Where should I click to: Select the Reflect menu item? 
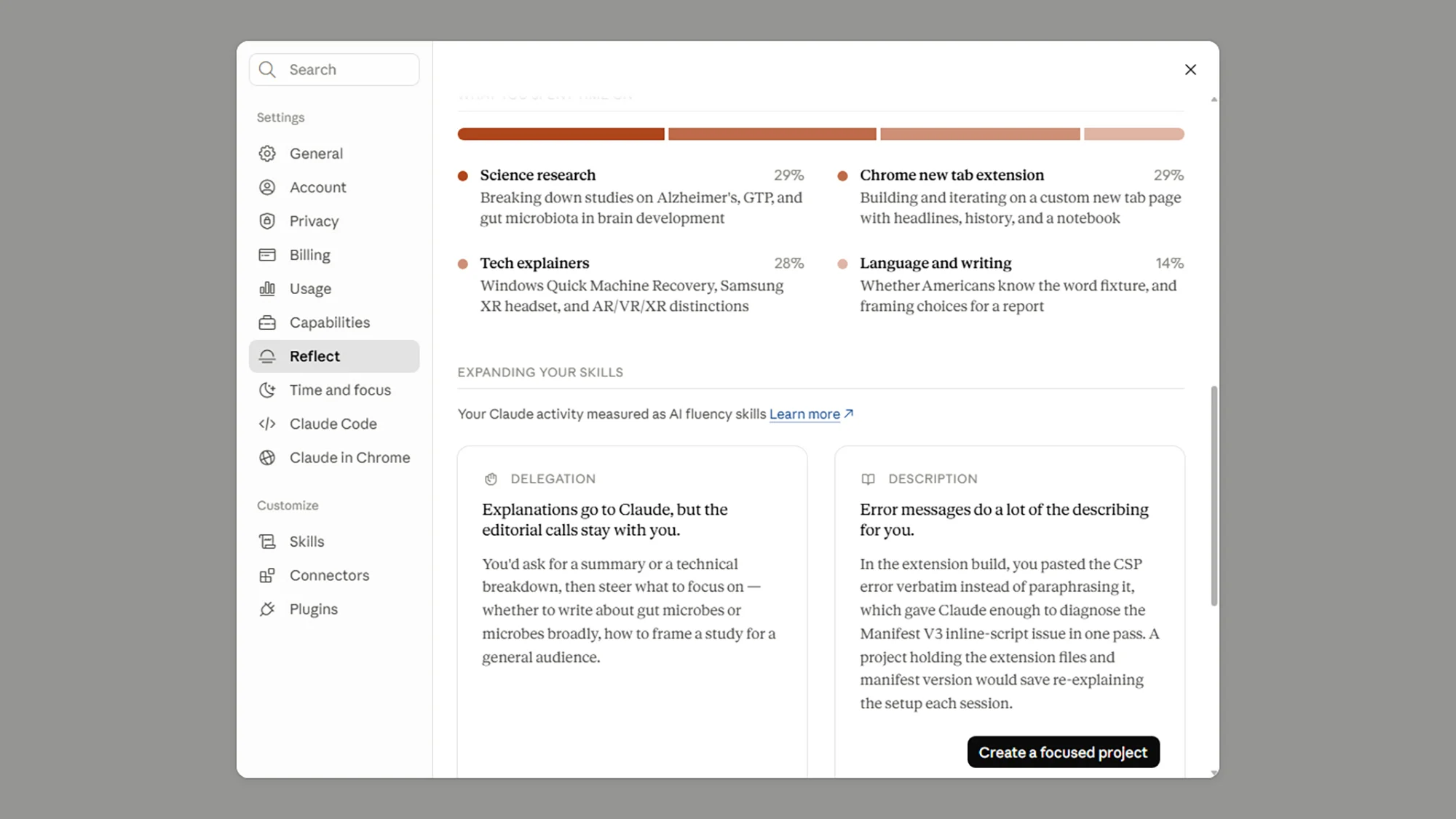(334, 356)
